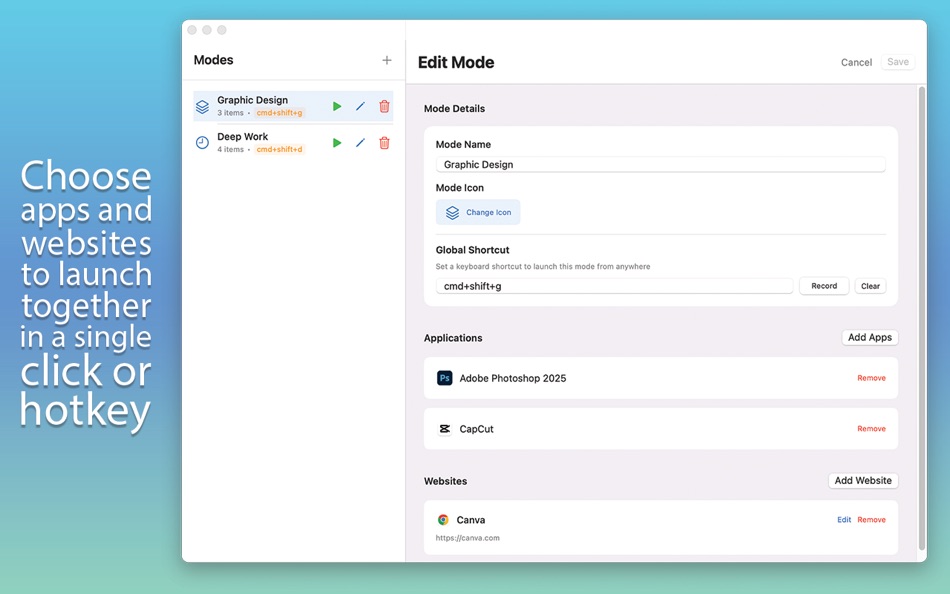Click the Adobe Photoshop app icon

pos(444,378)
